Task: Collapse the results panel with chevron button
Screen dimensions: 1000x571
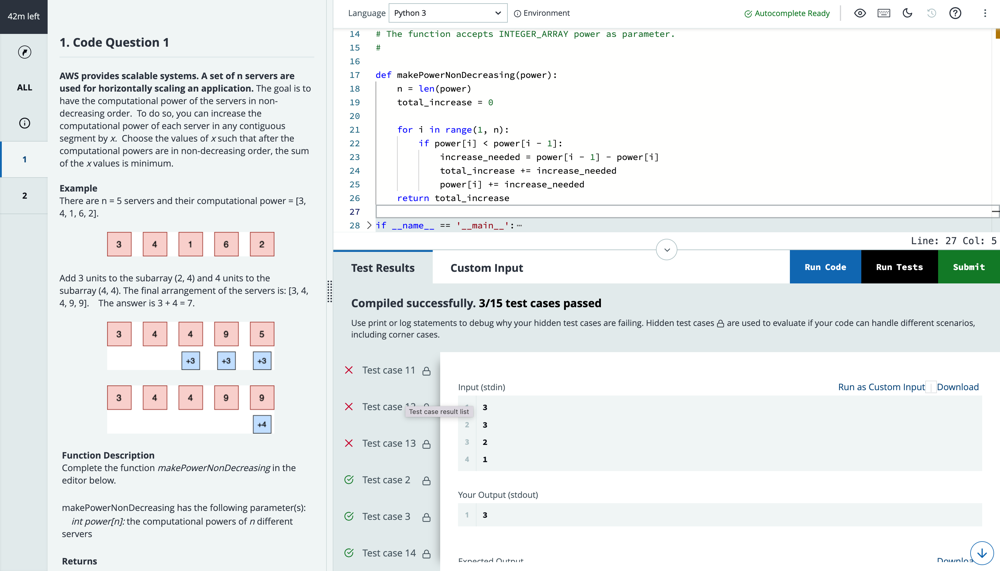Action: (x=666, y=250)
